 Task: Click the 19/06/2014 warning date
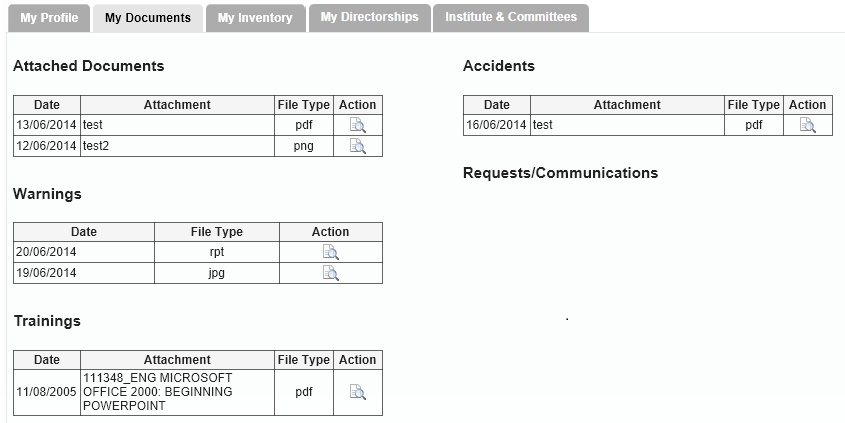pos(46,273)
